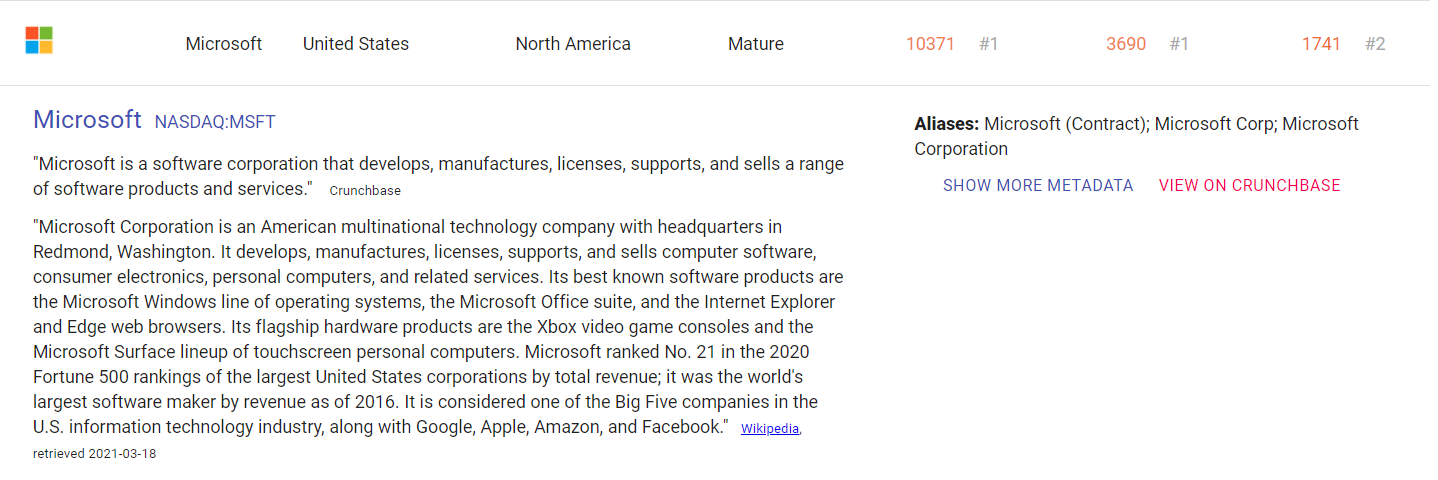Click the 3690 count value
The image size is (1438, 480).
click(1126, 44)
